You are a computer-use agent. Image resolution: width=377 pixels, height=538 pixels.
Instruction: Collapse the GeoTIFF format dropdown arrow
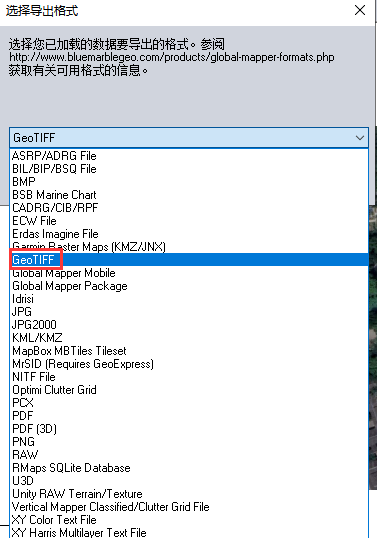[360, 138]
